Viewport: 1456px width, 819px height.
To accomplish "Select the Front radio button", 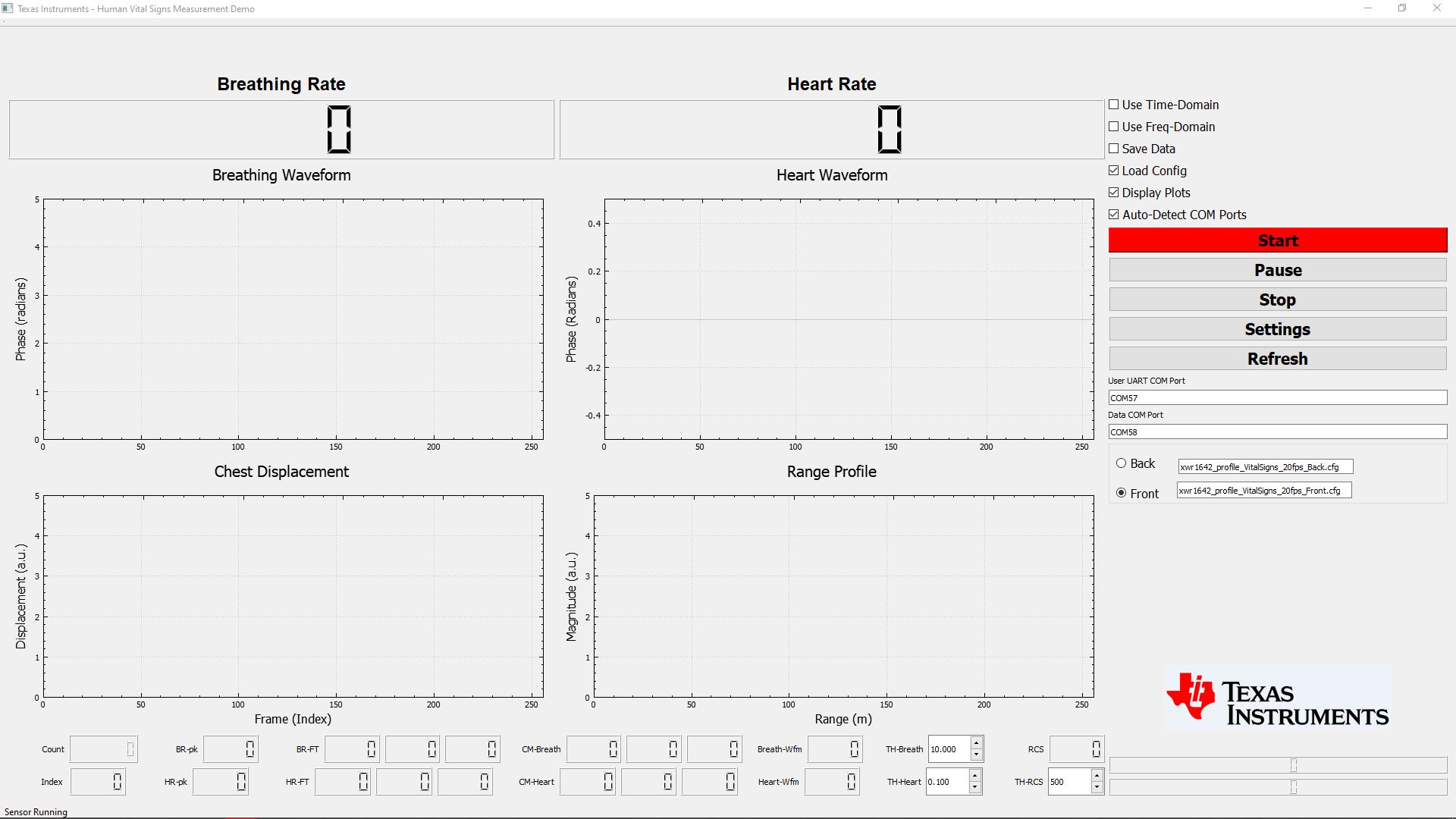I will point(1120,492).
